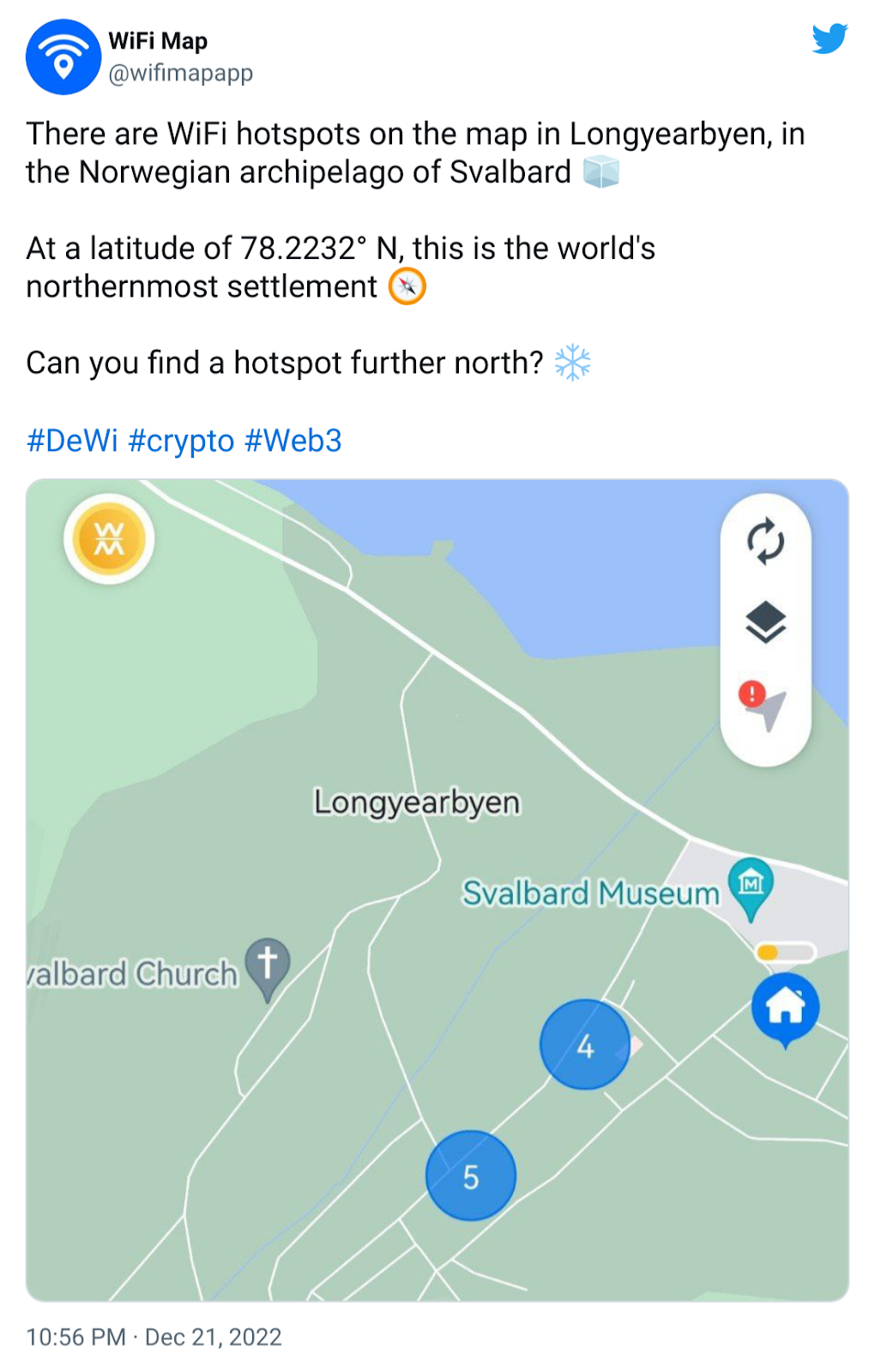The image size is (875, 1372).
Task: Tap the blue home hotspot pin
Action: 785,1010
